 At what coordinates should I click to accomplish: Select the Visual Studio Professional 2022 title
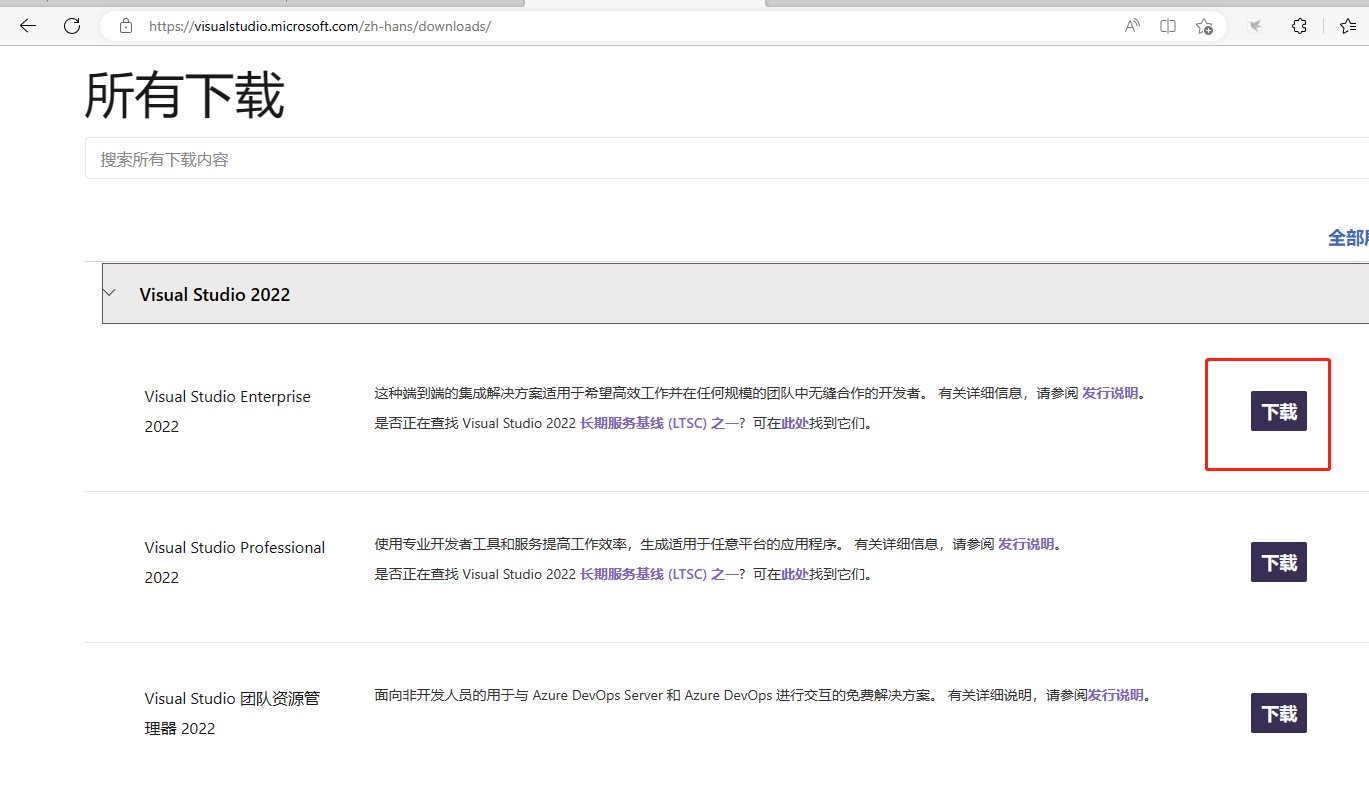coord(235,562)
